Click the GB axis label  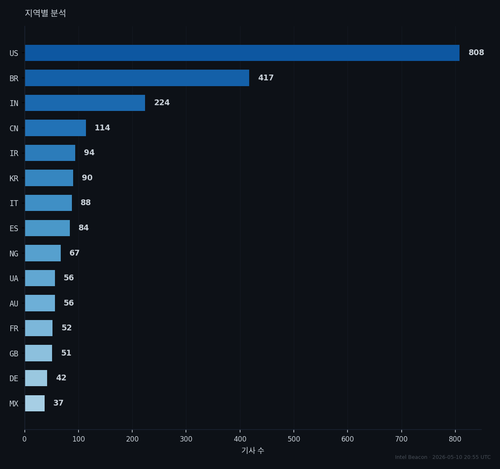tap(14, 354)
